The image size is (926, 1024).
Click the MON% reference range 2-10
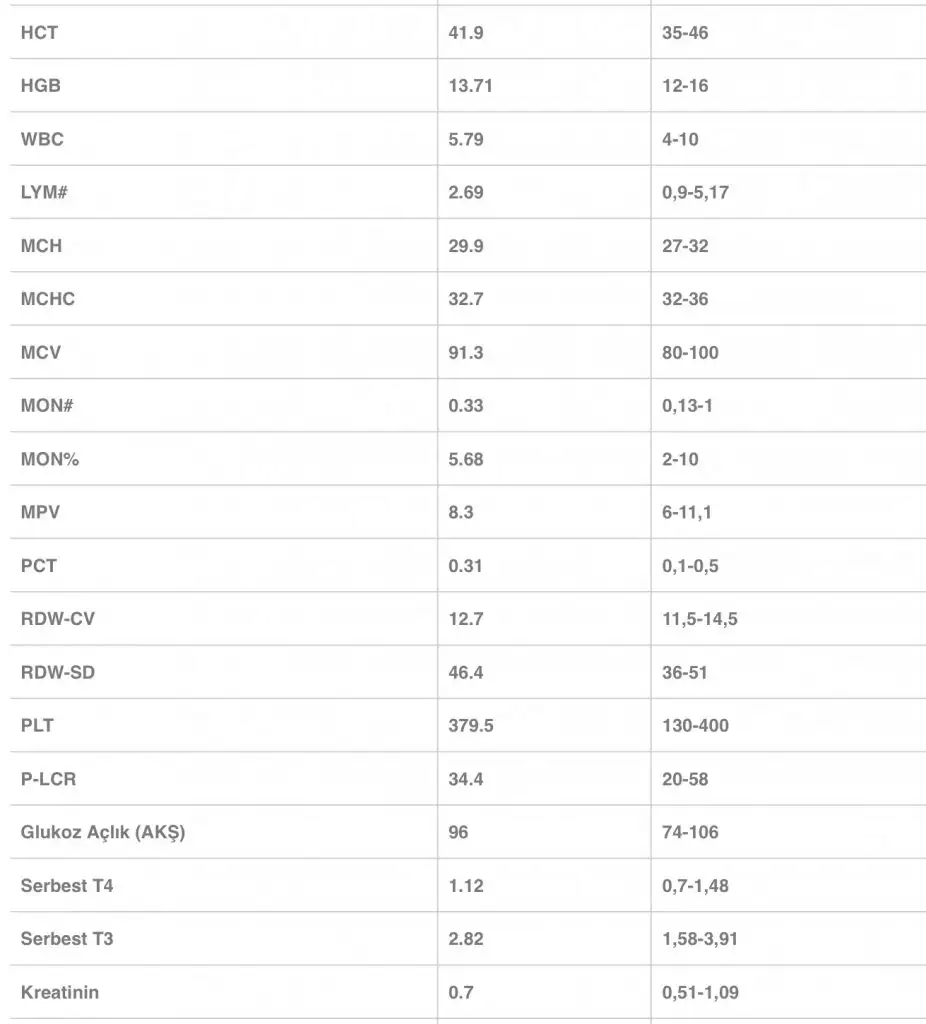pyautogui.click(x=680, y=459)
